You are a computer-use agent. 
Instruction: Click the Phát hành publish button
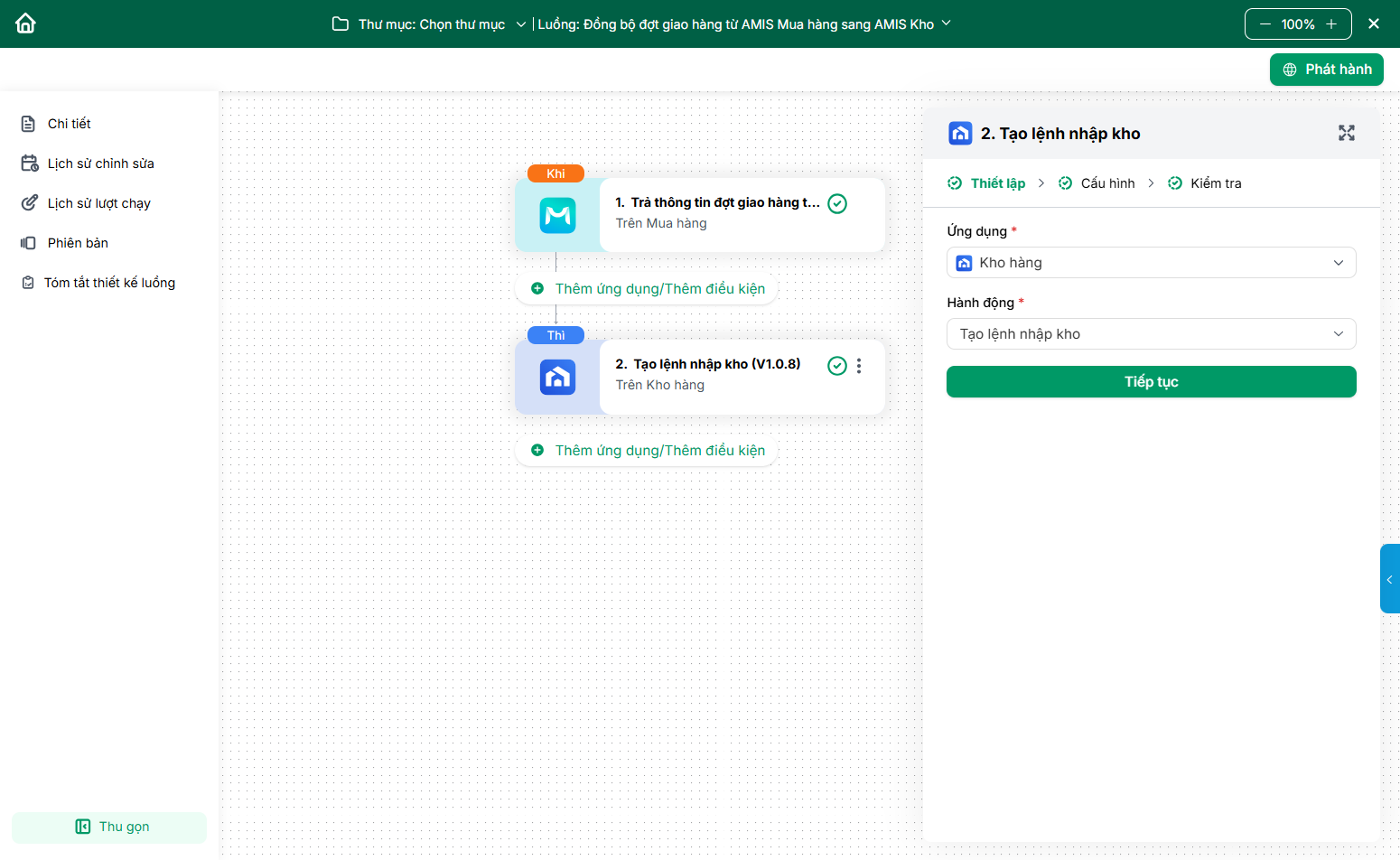[1326, 70]
